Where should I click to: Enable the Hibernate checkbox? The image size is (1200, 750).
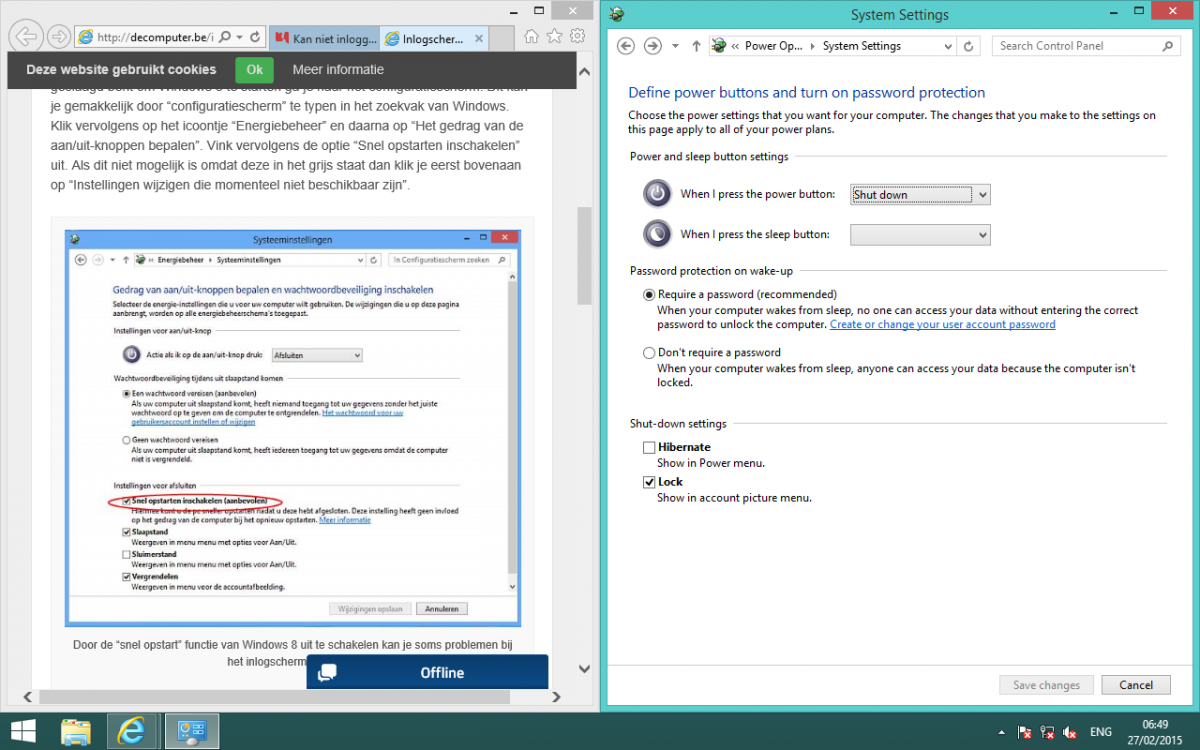click(650, 447)
